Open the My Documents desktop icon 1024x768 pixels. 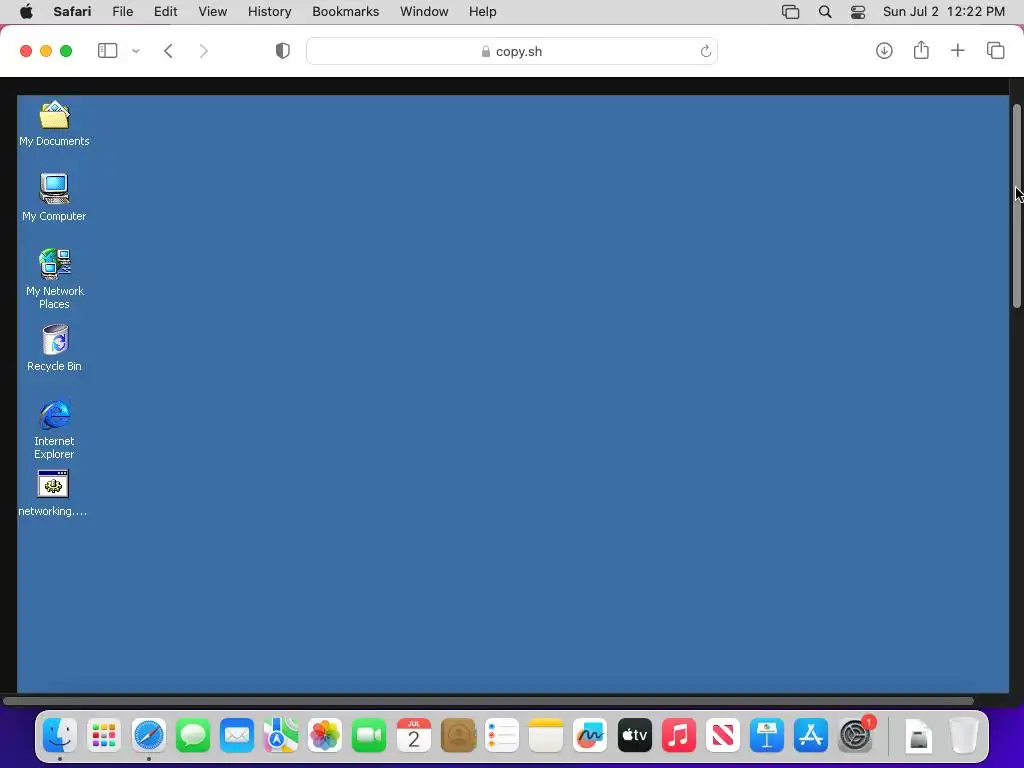(x=54, y=123)
